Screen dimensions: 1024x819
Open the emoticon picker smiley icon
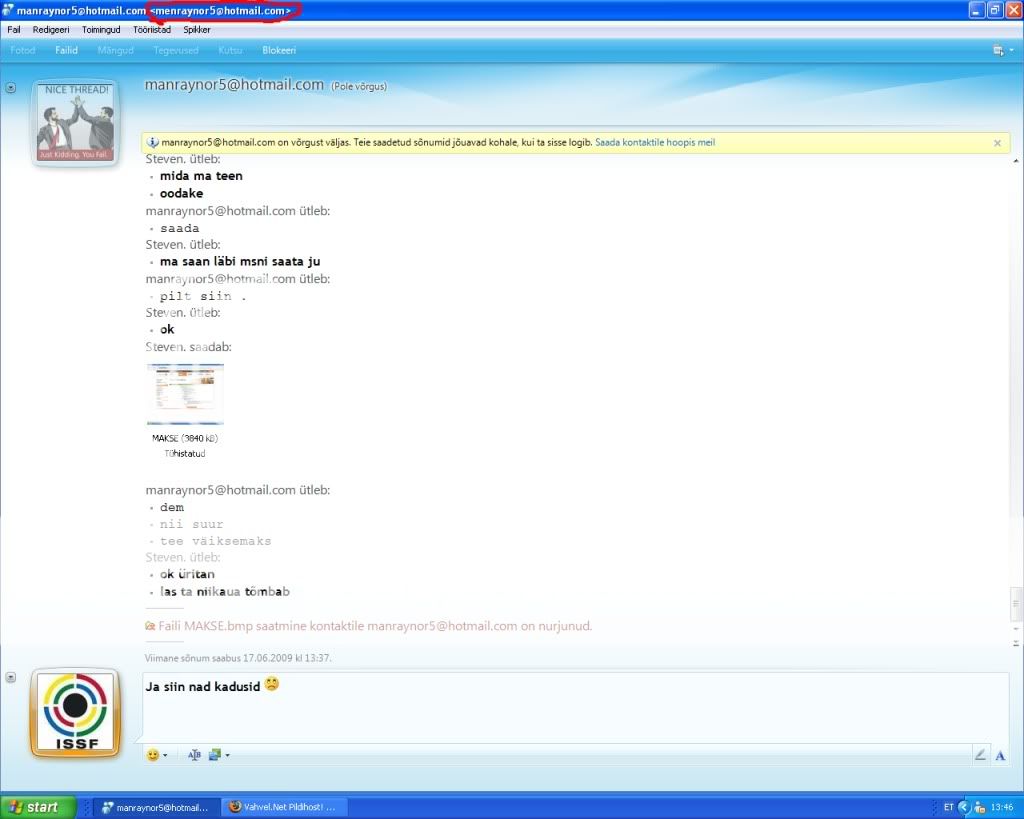[153, 755]
